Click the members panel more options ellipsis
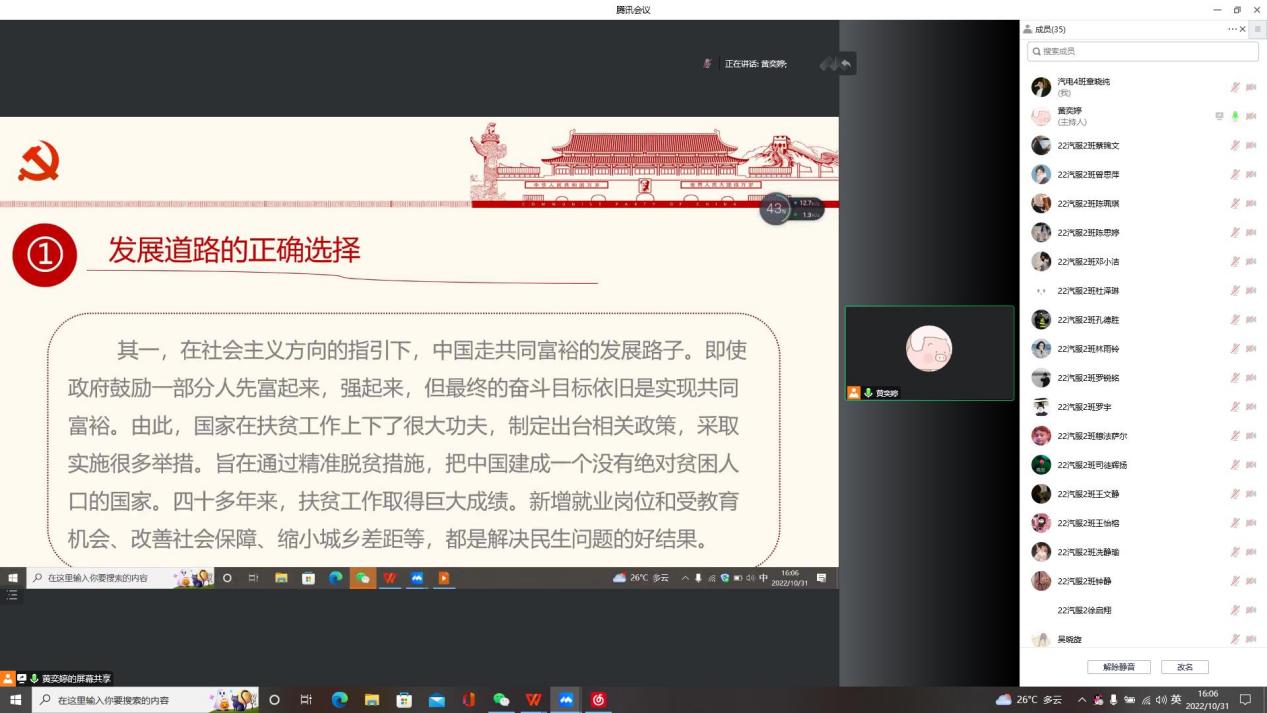Image resolution: width=1267 pixels, height=713 pixels. tap(1232, 30)
